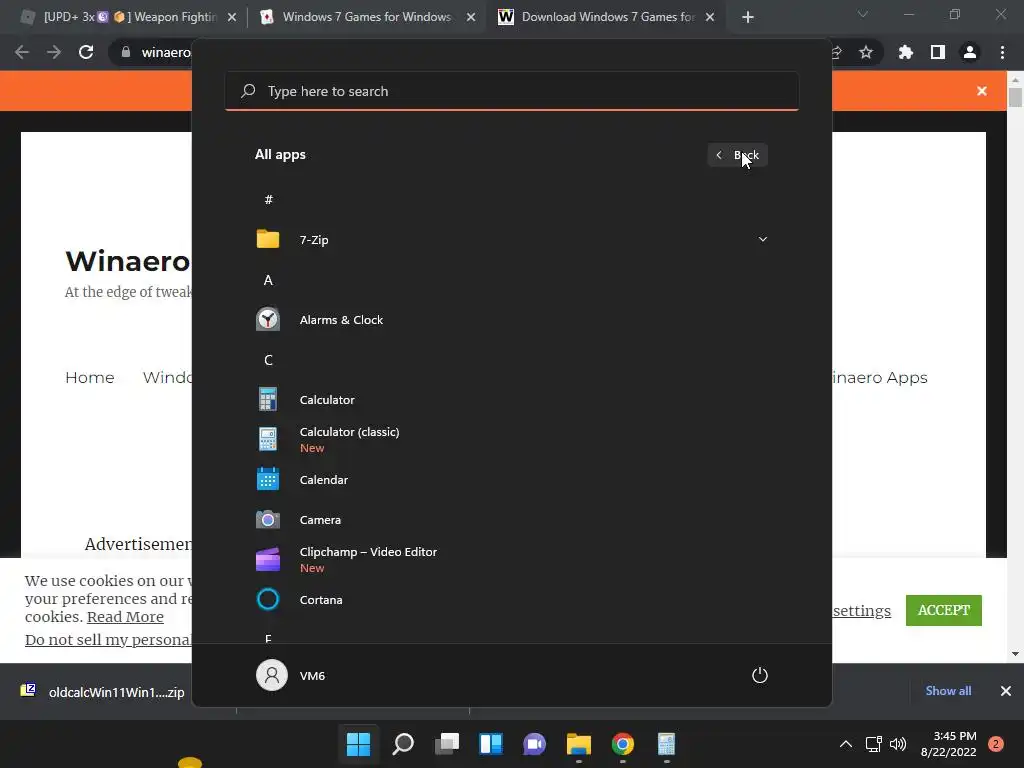Close the Weapon Fighting tab
1024x768 pixels.
point(232,17)
